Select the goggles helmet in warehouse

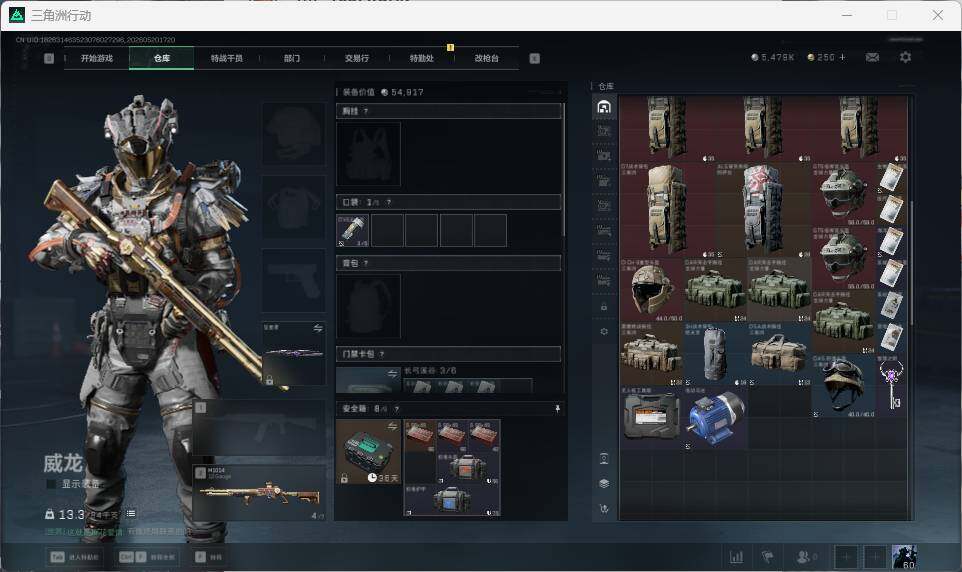tap(844, 385)
